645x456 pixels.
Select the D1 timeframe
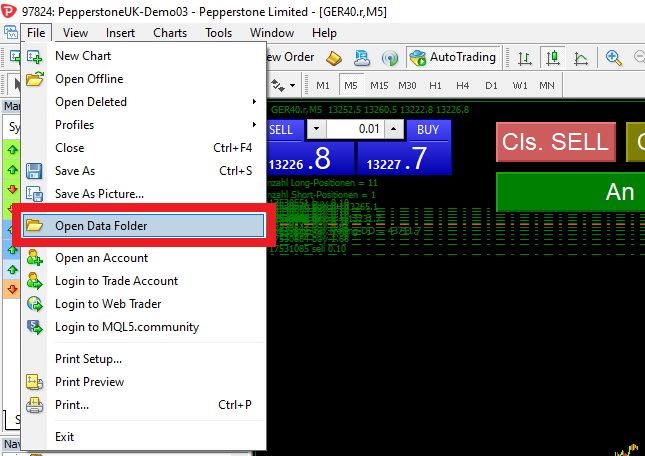(x=491, y=85)
